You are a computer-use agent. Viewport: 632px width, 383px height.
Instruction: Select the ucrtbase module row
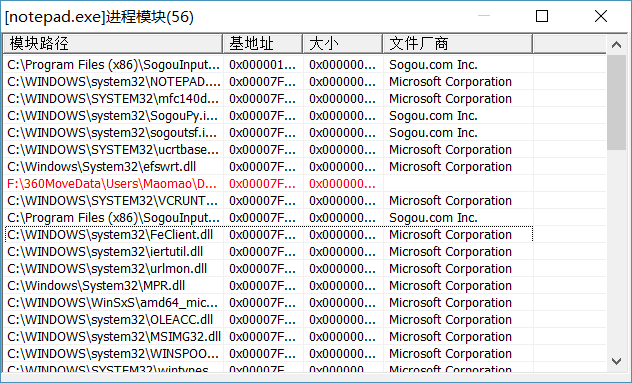[268, 150]
